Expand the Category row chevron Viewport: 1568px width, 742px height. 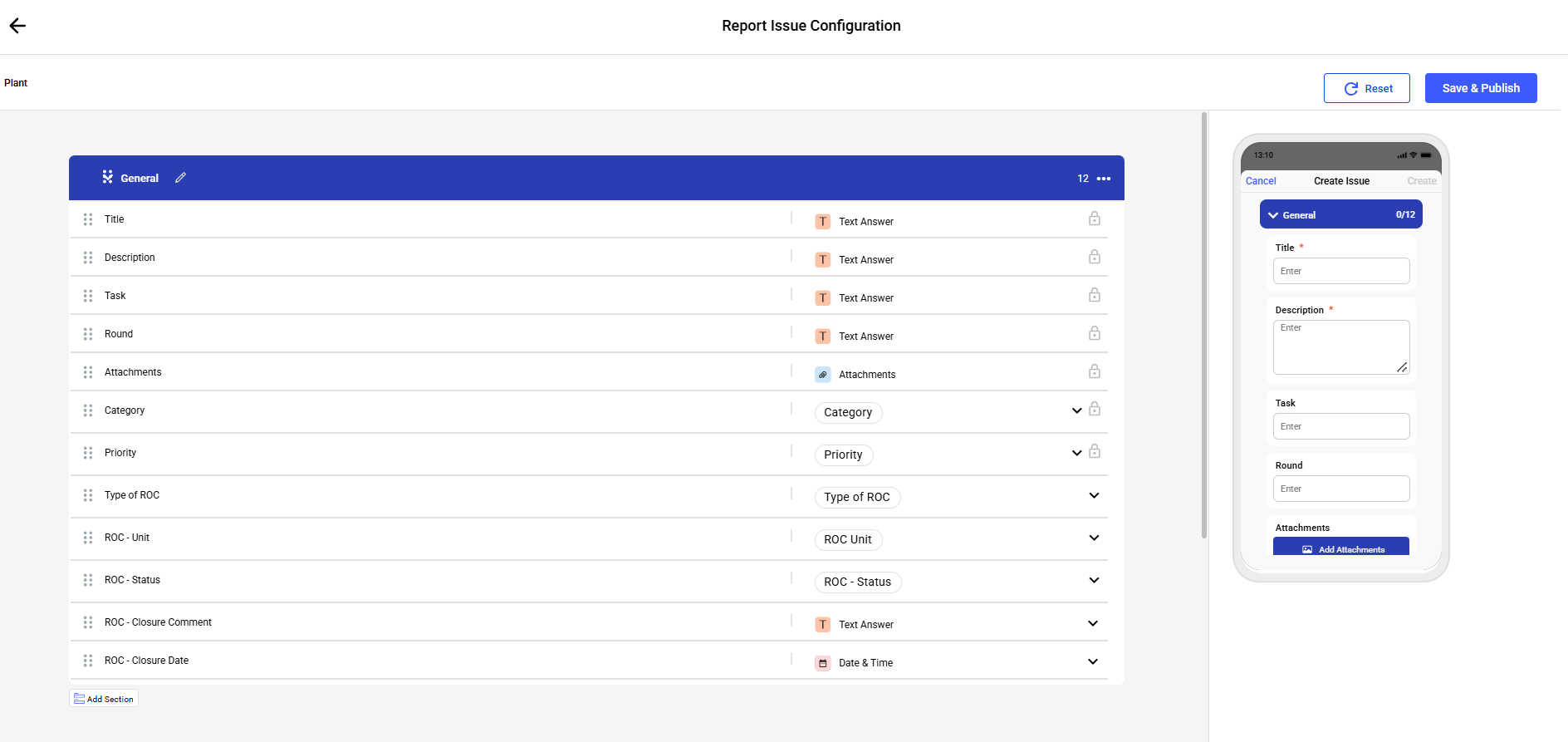click(x=1077, y=410)
